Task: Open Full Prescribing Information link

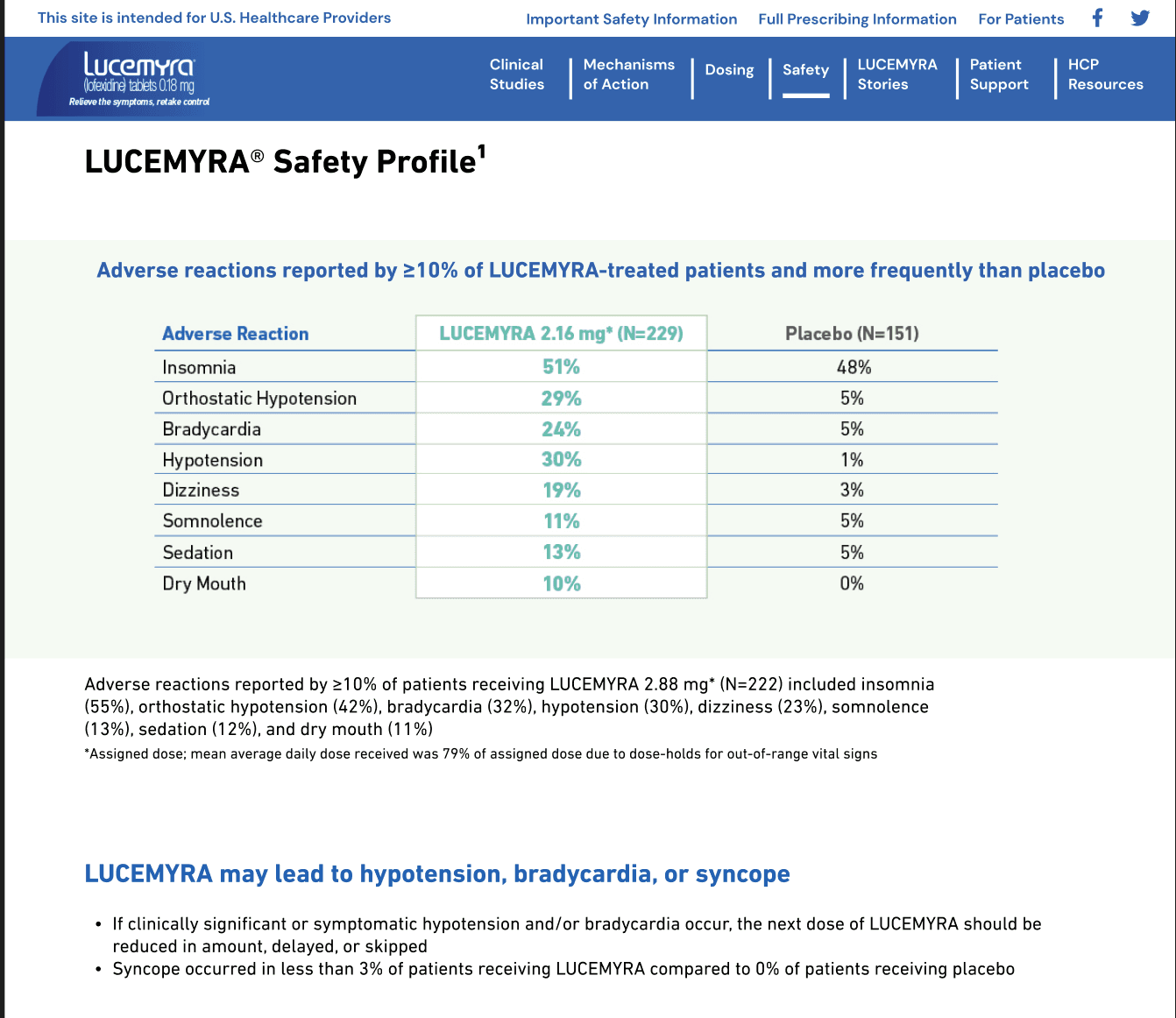Action: tap(857, 19)
